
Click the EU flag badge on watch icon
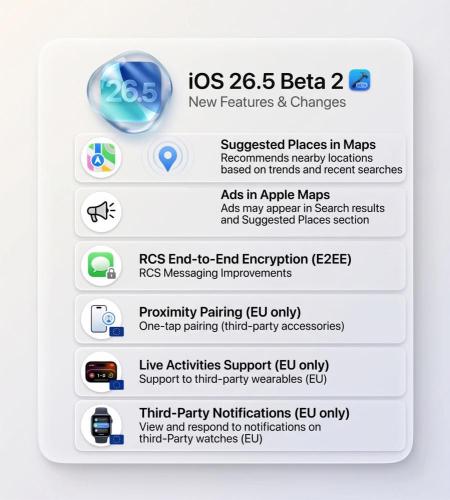[x=117, y=439]
